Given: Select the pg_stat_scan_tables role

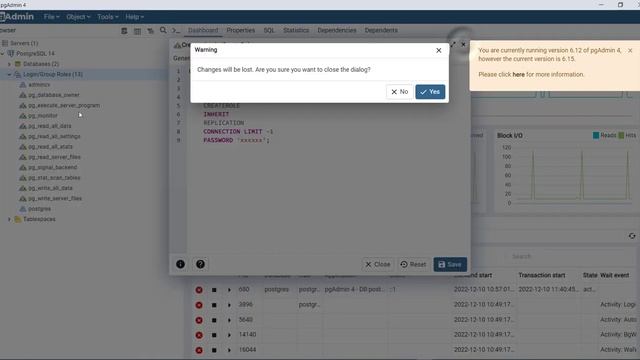Looking at the screenshot, I should click(x=54, y=178).
